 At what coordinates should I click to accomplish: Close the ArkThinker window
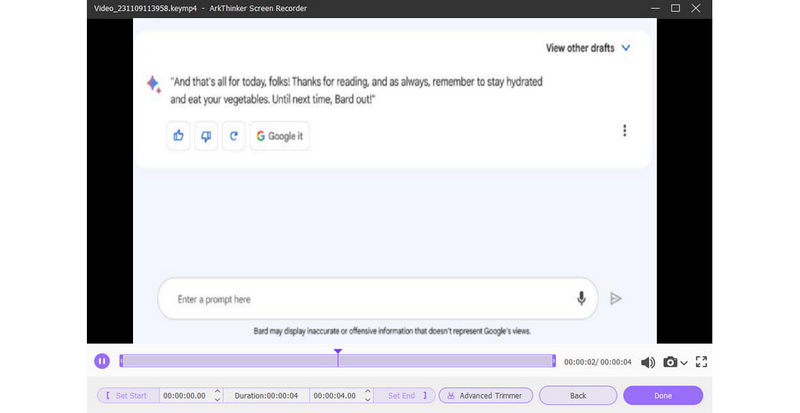click(x=695, y=8)
